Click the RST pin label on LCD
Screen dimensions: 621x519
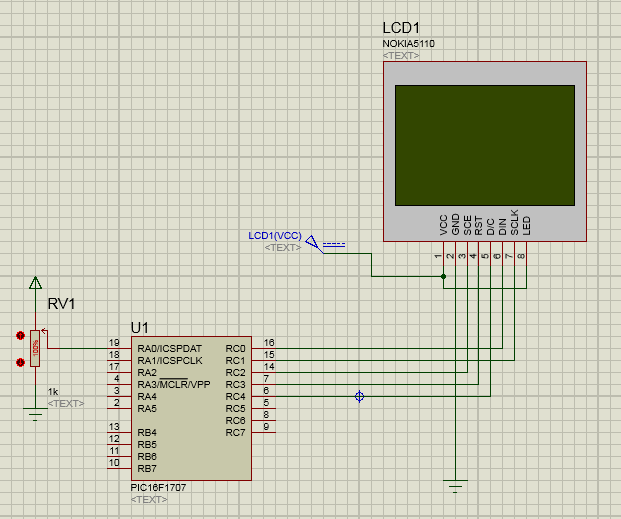478,225
